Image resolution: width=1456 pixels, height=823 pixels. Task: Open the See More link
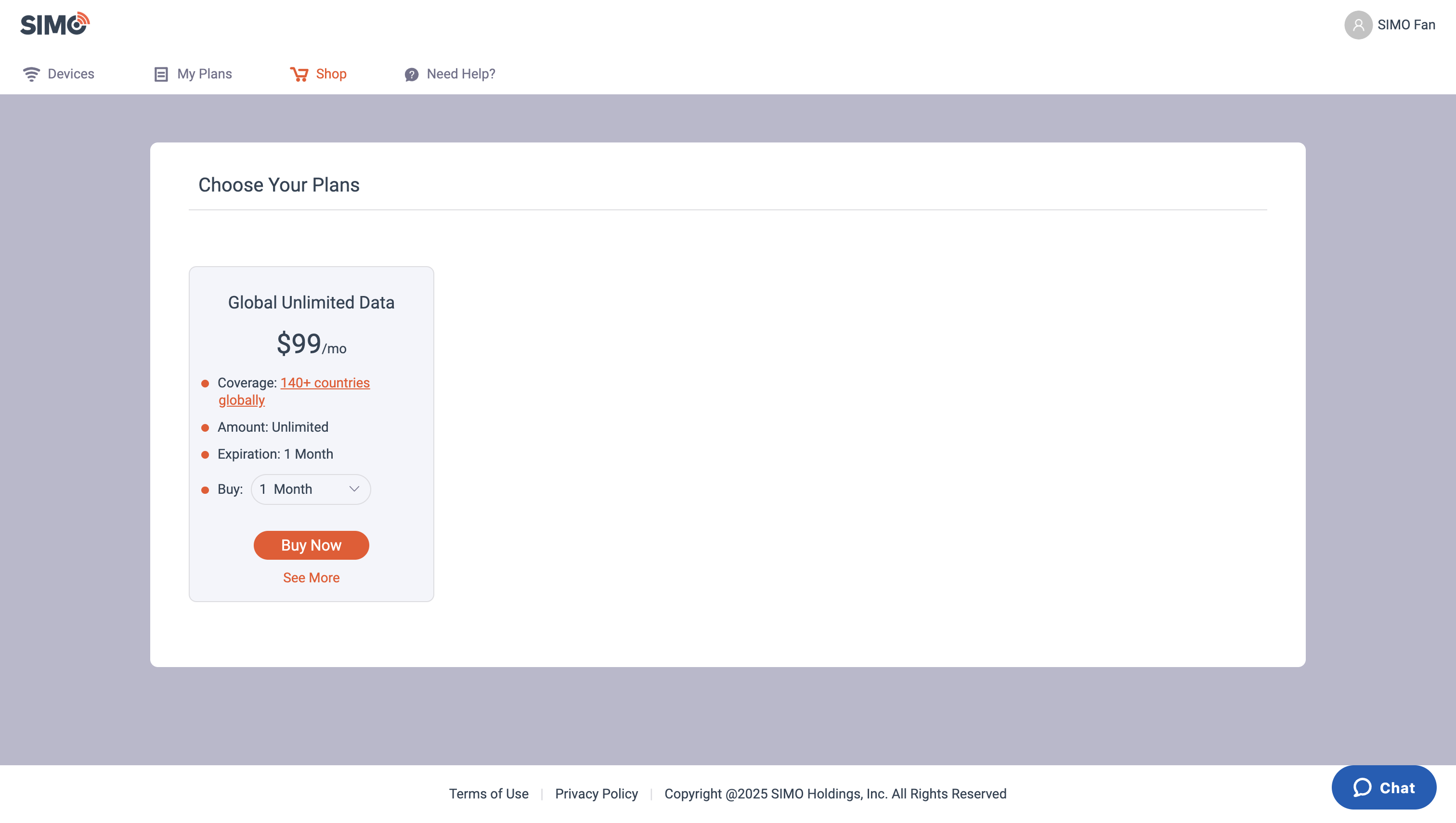point(312,578)
